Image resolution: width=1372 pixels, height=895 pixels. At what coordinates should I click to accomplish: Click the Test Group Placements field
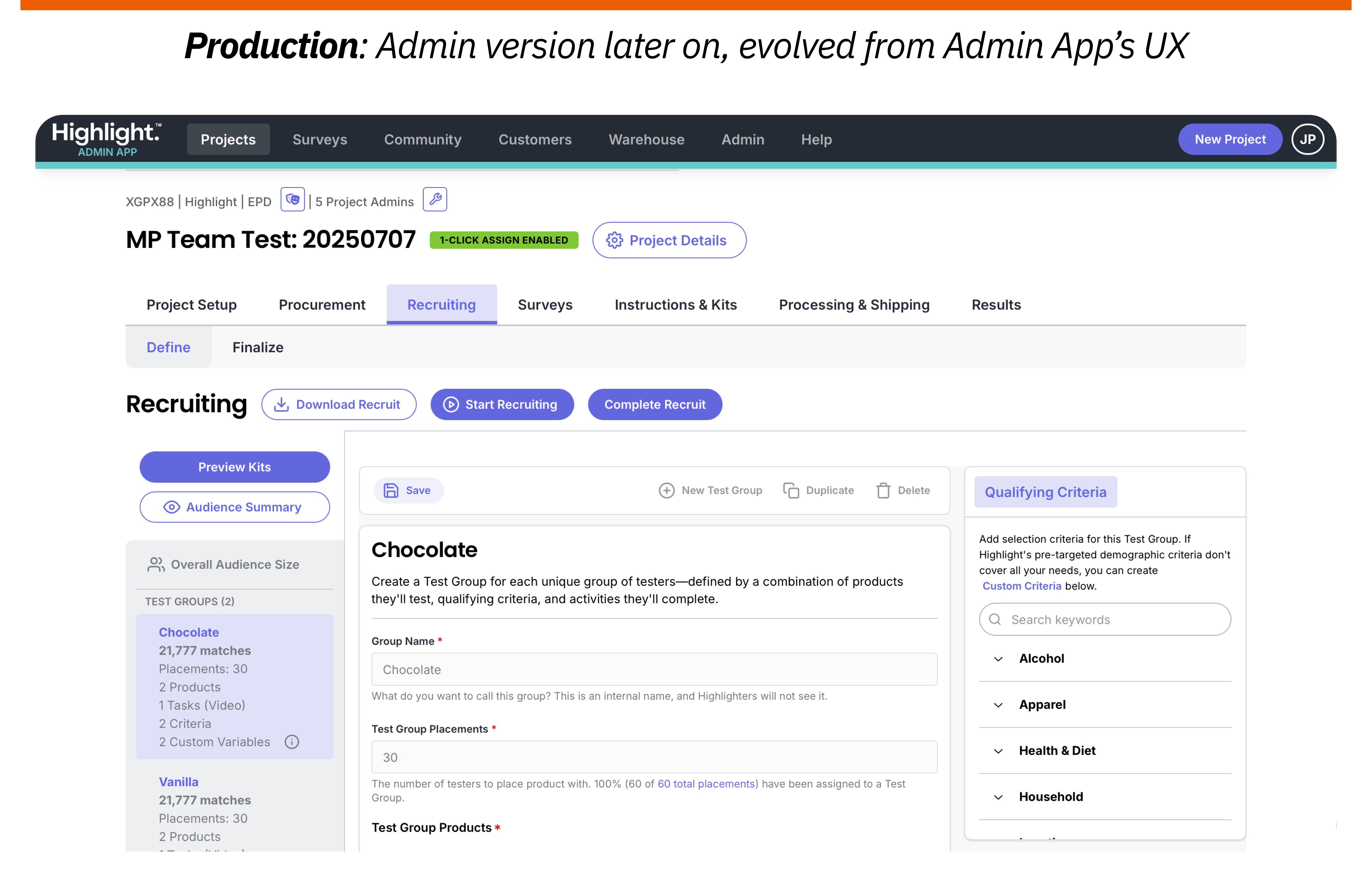(x=654, y=757)
